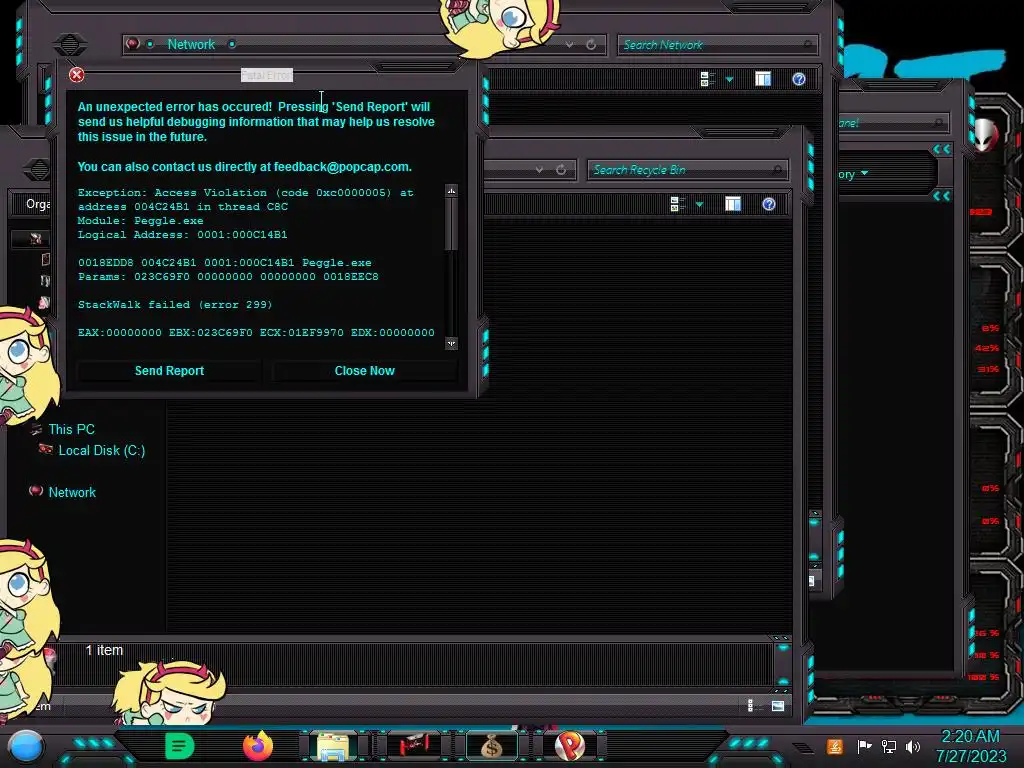Open view options dropdown in Network window

(729, 80)
